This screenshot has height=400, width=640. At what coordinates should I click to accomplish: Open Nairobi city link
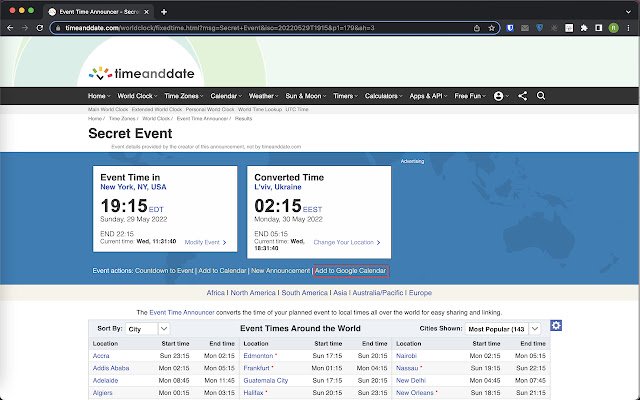point(406,356)
